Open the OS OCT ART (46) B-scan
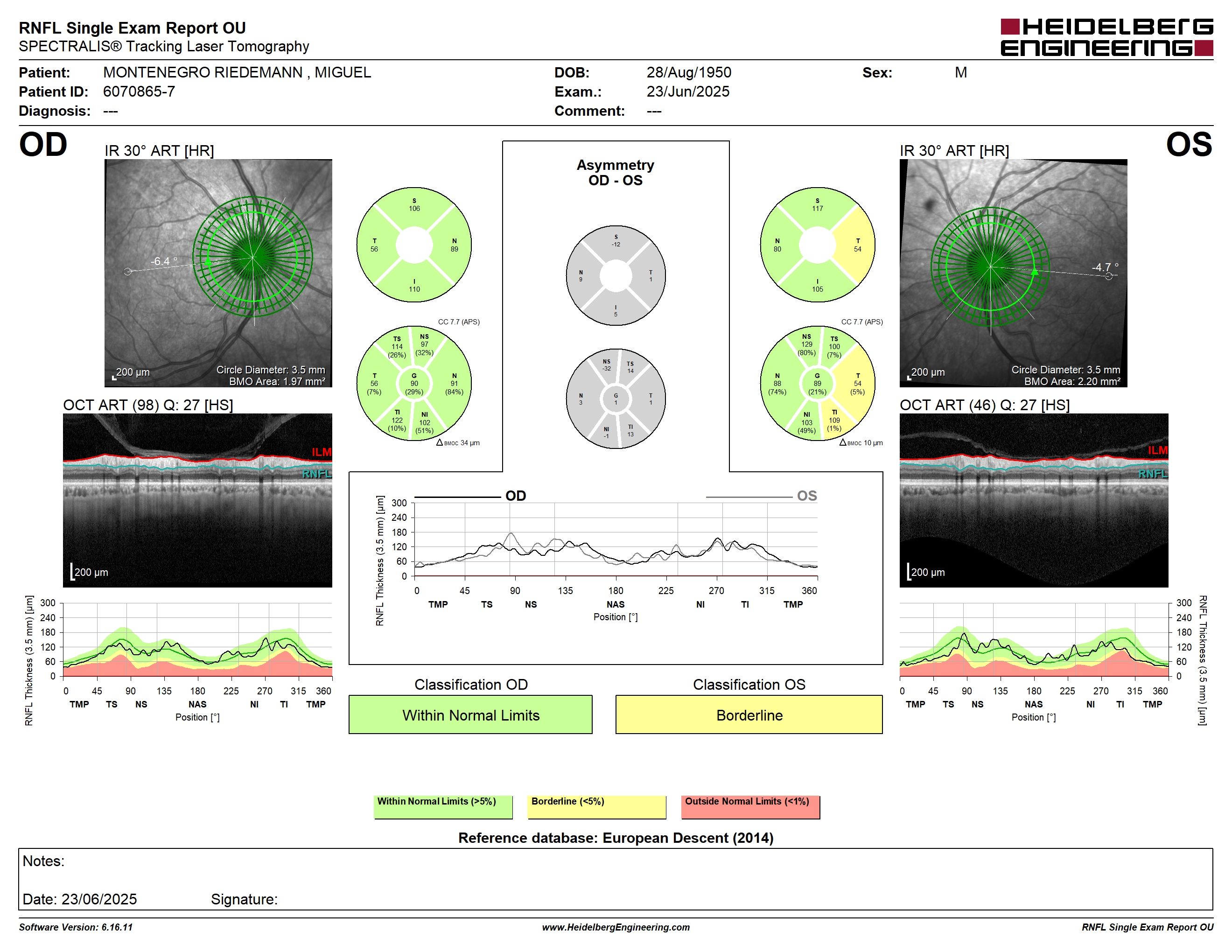Screen dimensions: 1232x952 point(1034,500)
